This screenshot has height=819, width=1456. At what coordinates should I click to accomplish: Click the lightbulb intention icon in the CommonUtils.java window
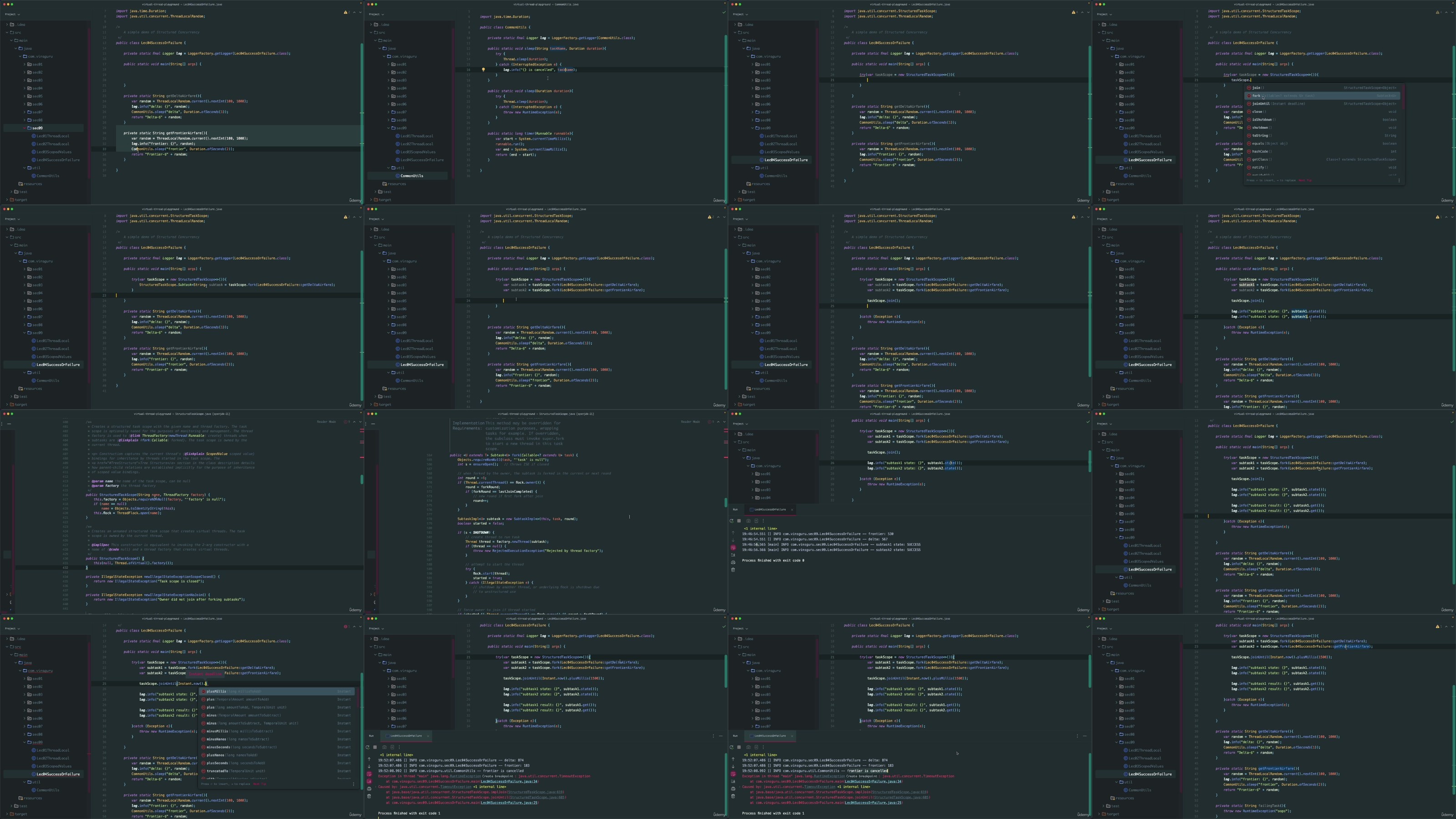483,70
